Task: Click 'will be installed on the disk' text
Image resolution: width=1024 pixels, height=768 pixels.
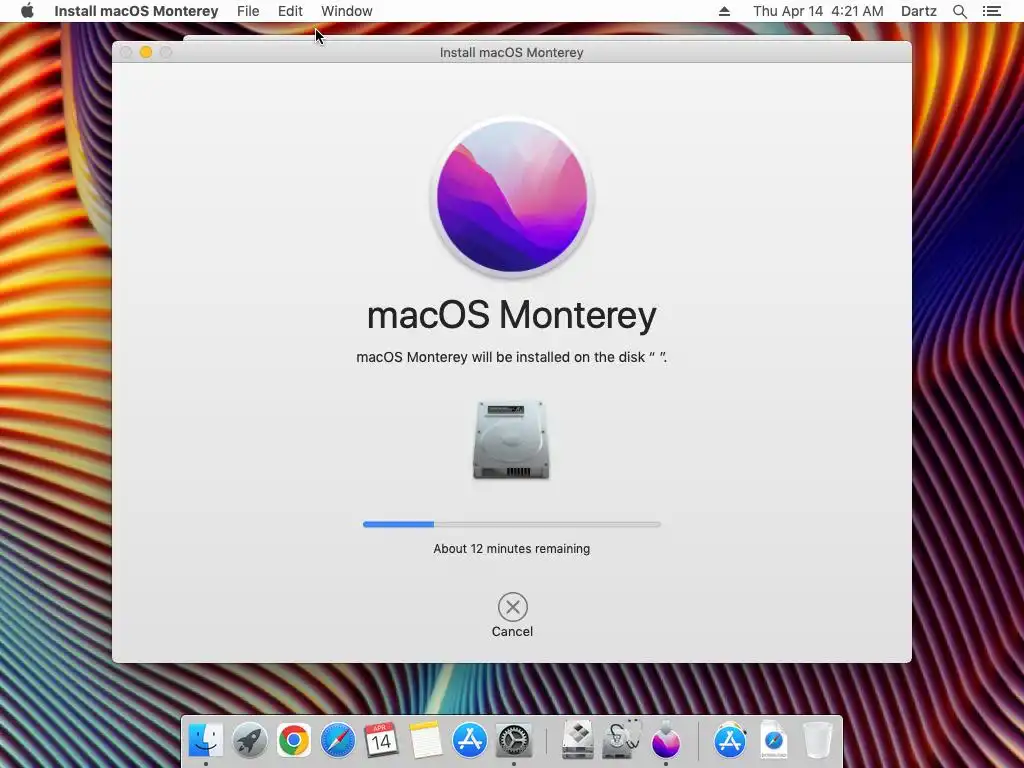Action: [558, 357]
